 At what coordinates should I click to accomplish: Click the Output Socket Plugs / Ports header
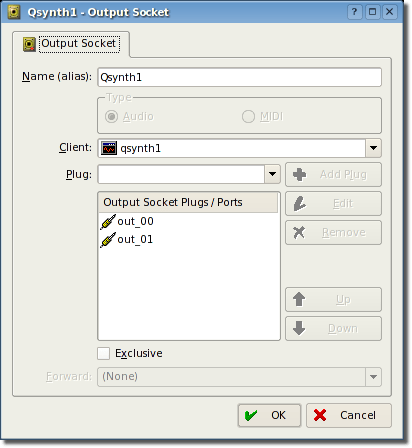[188, 202]
